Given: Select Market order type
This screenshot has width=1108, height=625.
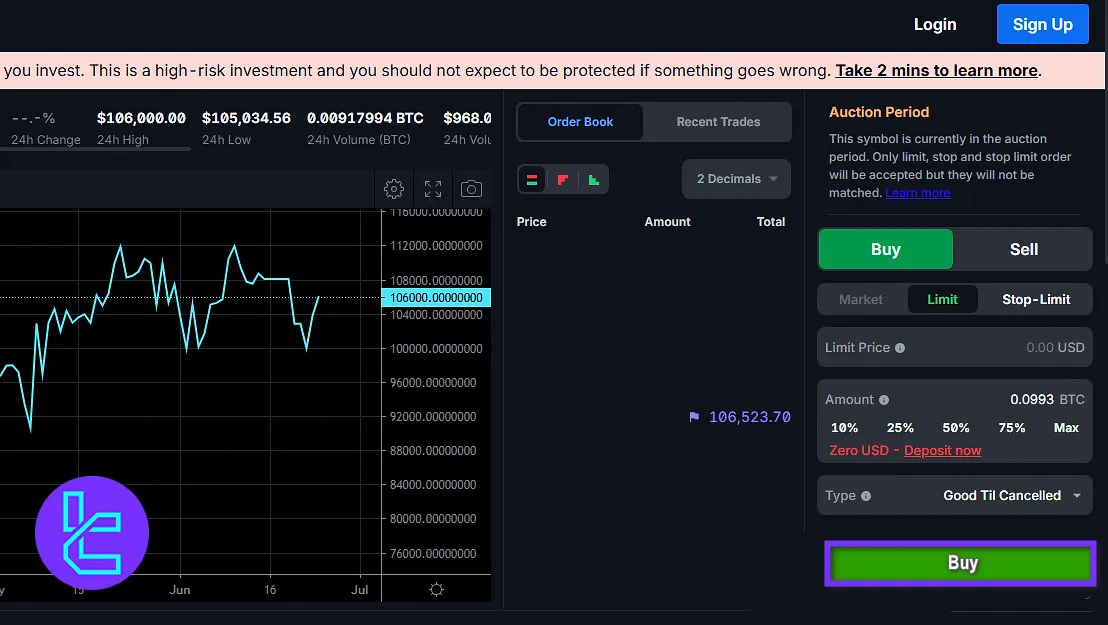Looking at the screenshot, I should pos(860,299).
